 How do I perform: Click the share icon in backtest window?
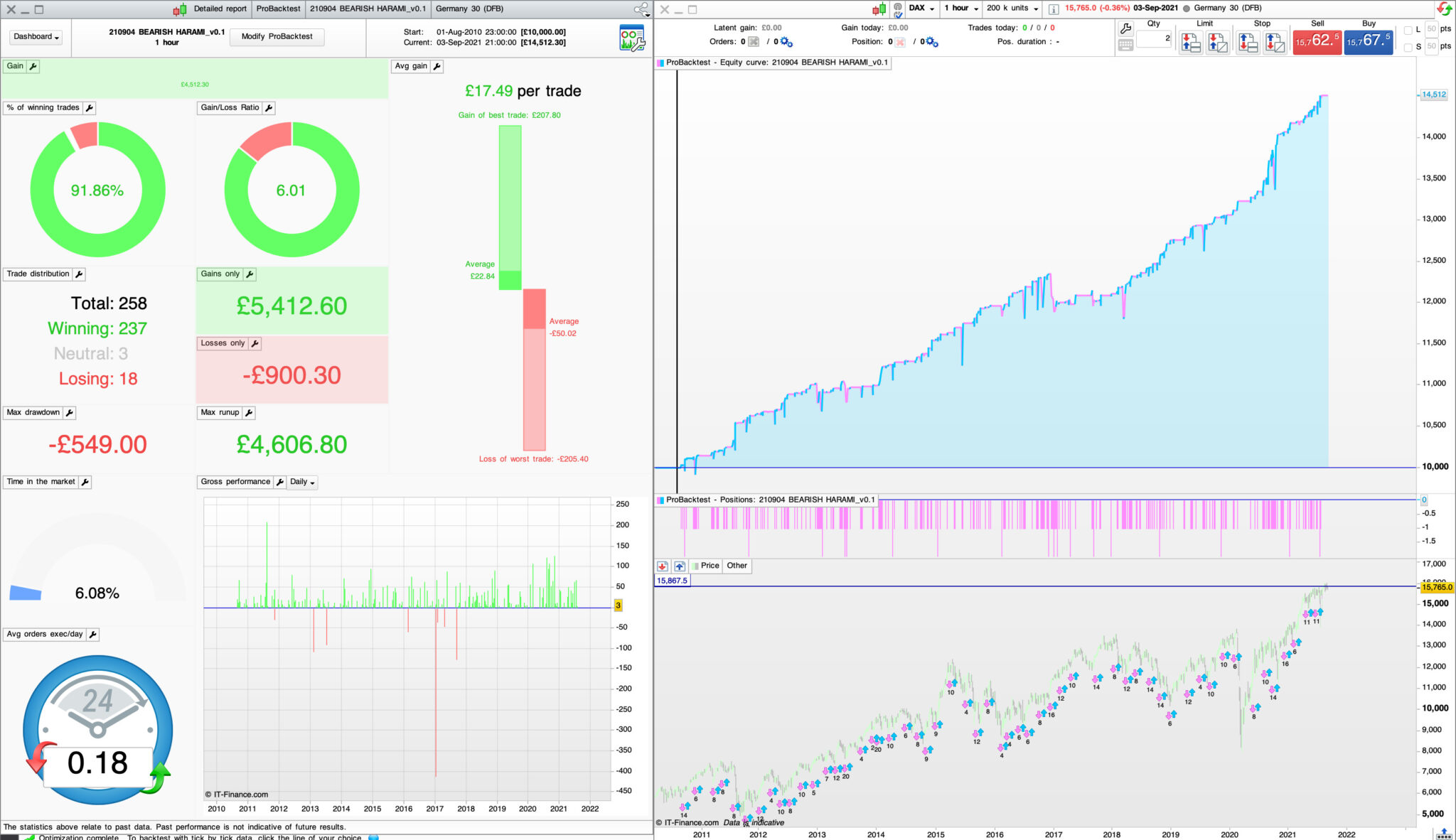[641, 9]
